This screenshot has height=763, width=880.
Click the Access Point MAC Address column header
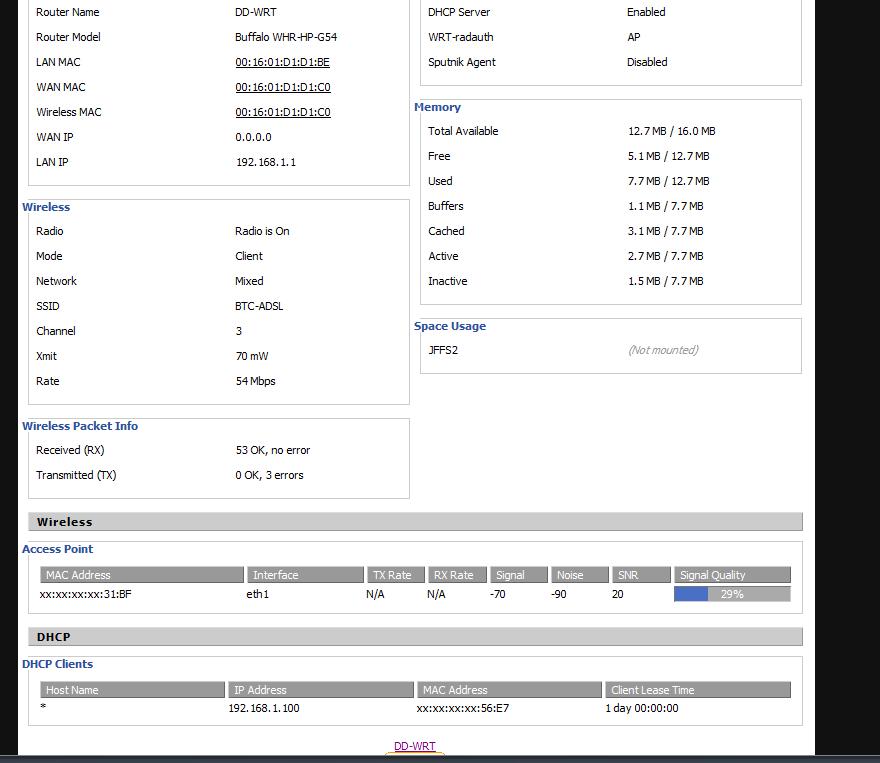coord(142,575)
